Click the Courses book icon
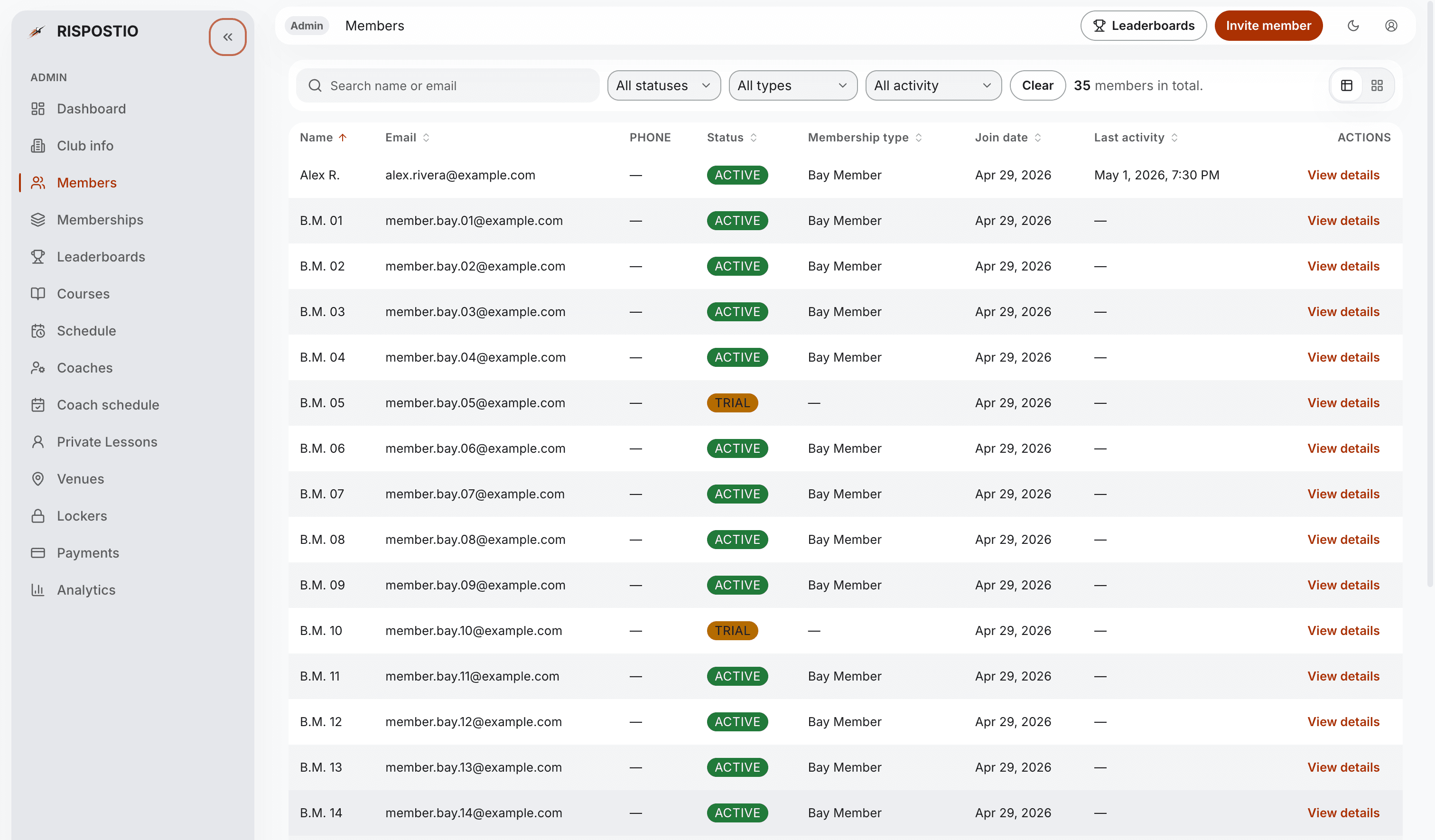1435x840 pixels. pos(37,294)
